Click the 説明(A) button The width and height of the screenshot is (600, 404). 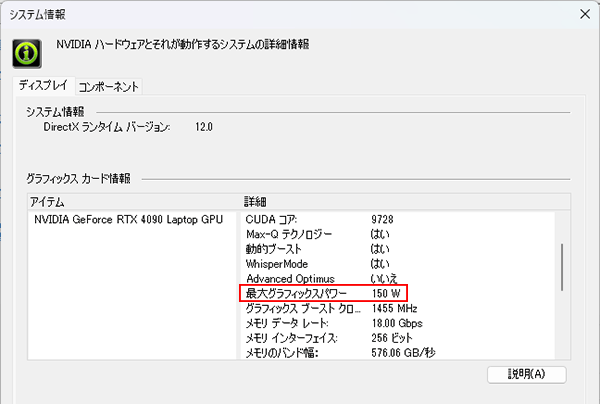[x=527, y=374]
